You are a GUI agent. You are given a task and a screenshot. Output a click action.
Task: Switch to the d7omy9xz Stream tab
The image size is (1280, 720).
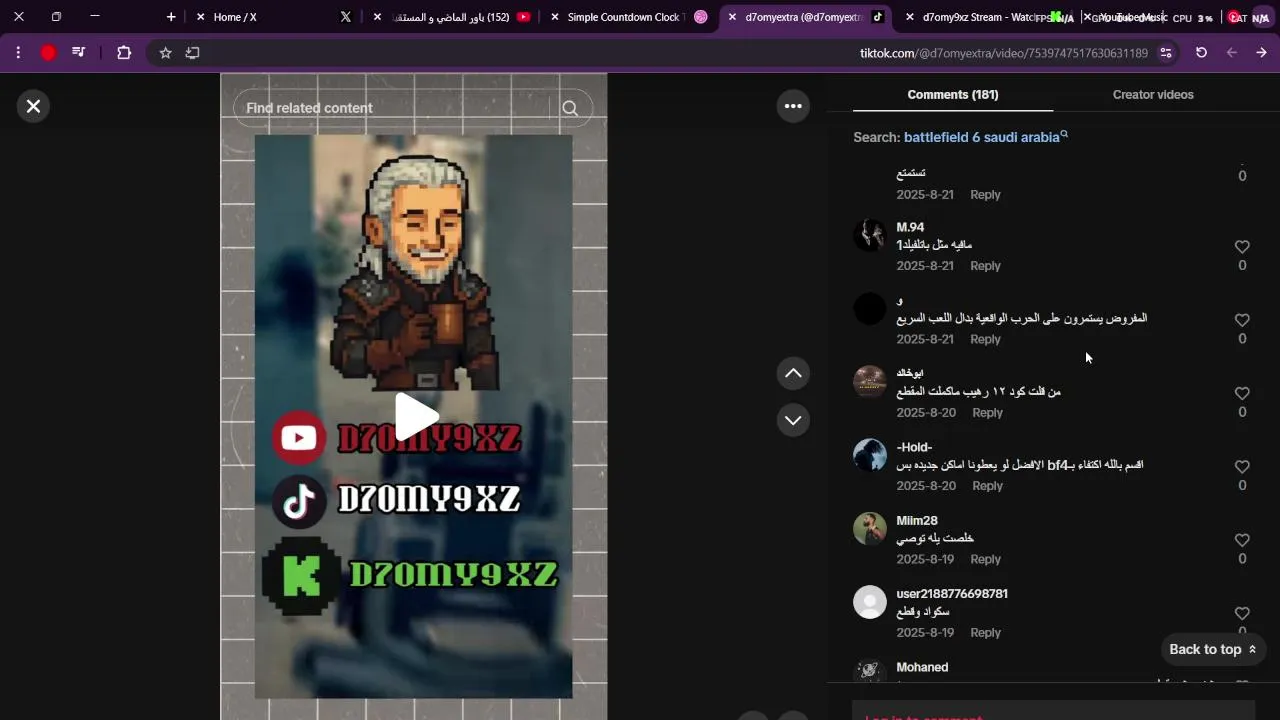(x=978, y=17)
